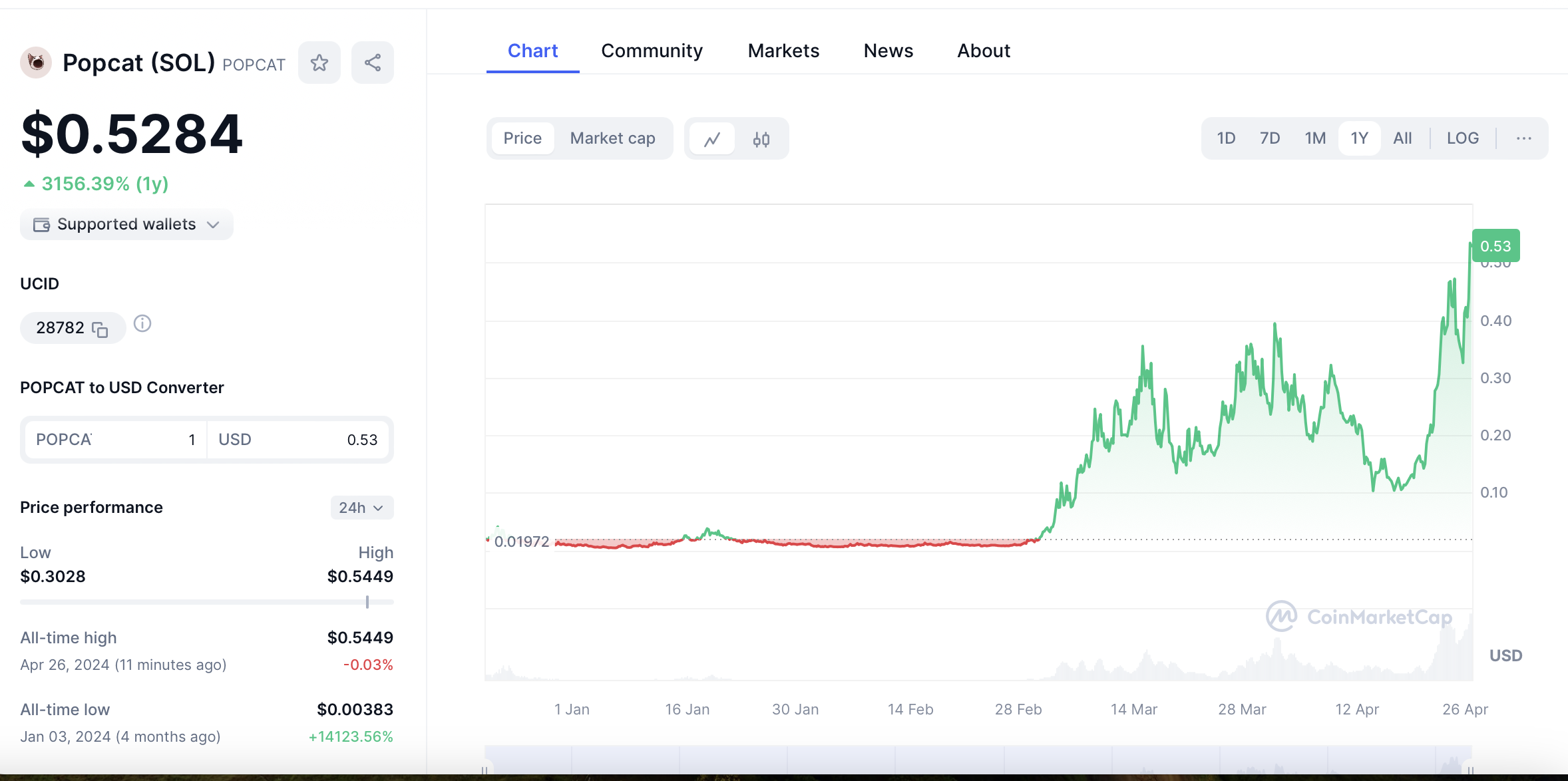
Task: Expand Supported wallets dropdown
Action: pyautogui.click(x=126, y=225)
